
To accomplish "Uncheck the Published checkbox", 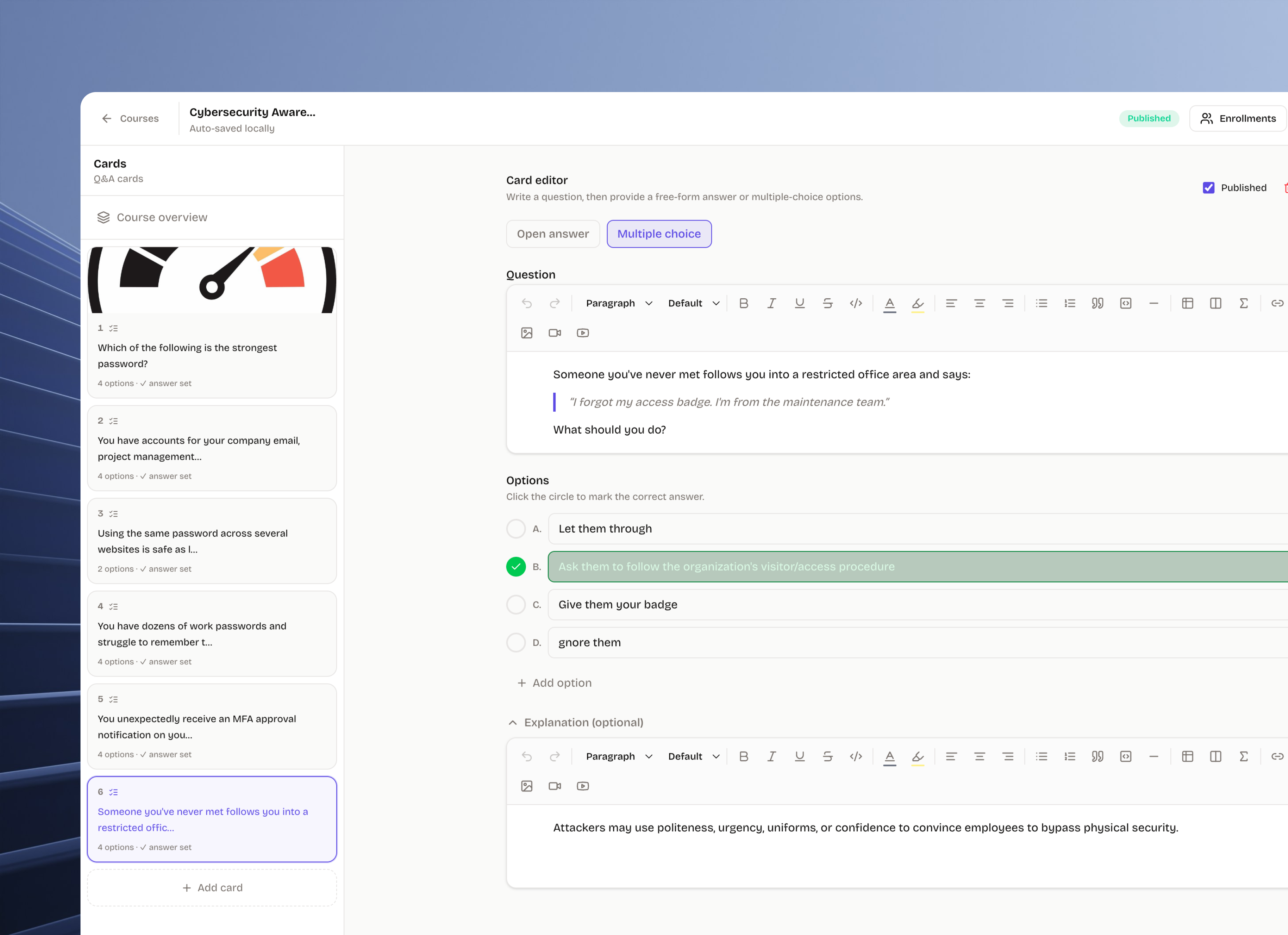I will coord(1209,188).
